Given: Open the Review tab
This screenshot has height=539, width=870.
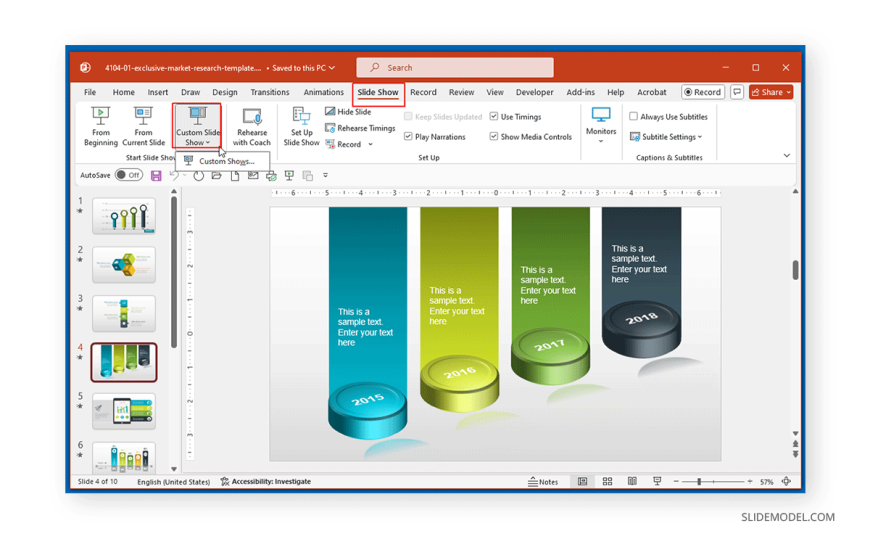Looking at the screenshot, I should [x=461, y=92].
